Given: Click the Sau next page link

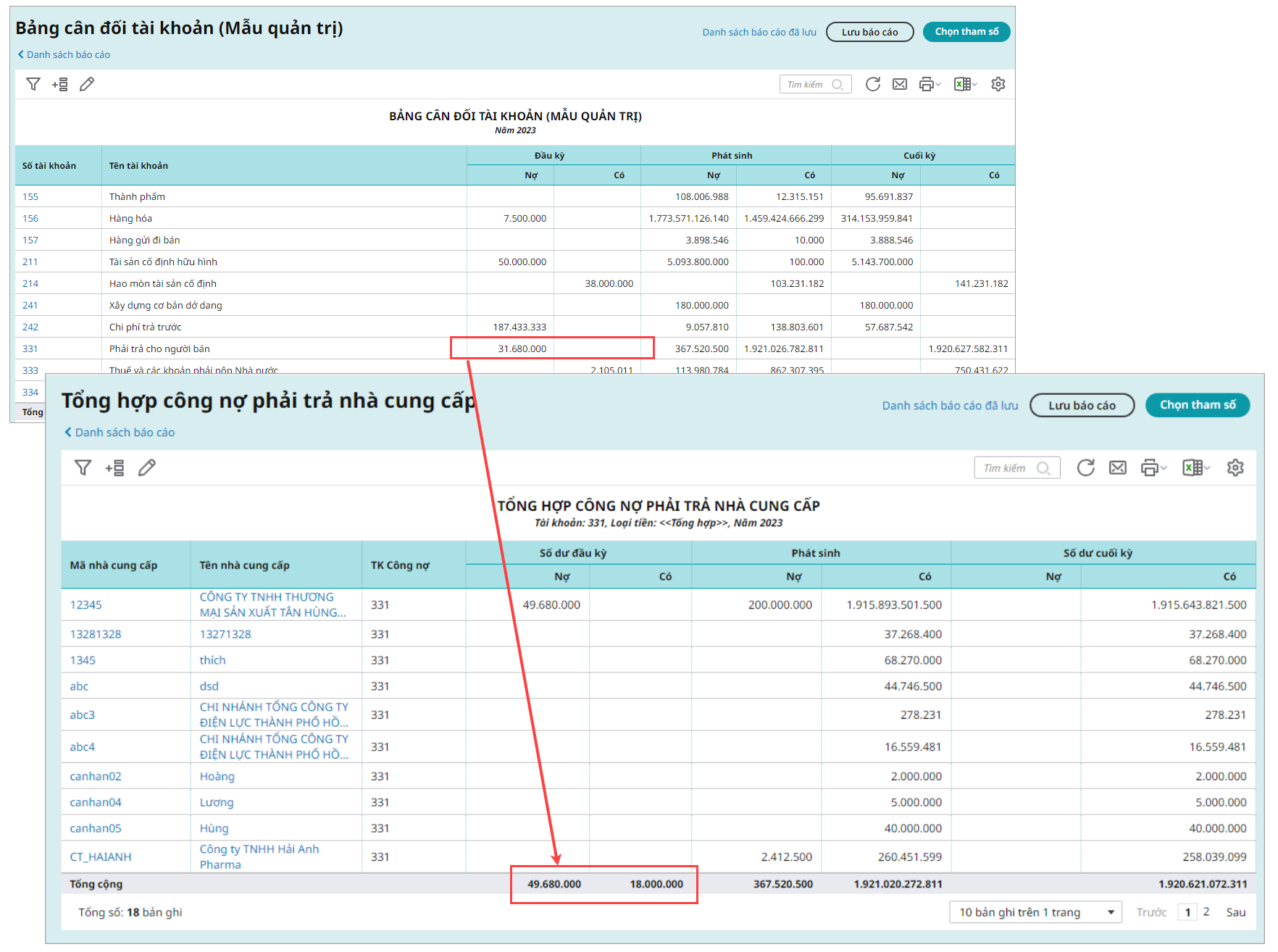Looking at the screenshot, I should 1235,912.
